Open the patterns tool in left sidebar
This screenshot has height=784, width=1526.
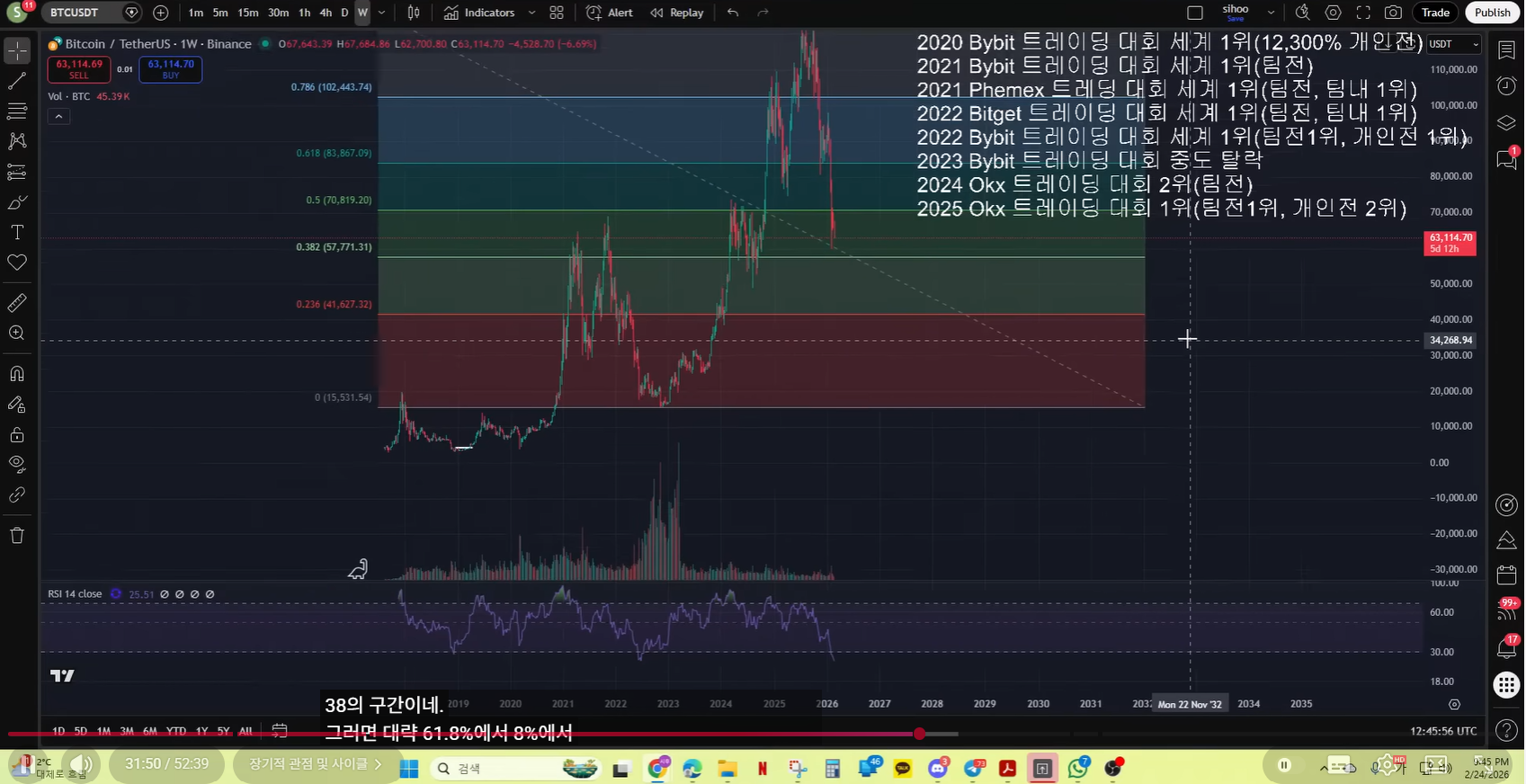(17, 141)
